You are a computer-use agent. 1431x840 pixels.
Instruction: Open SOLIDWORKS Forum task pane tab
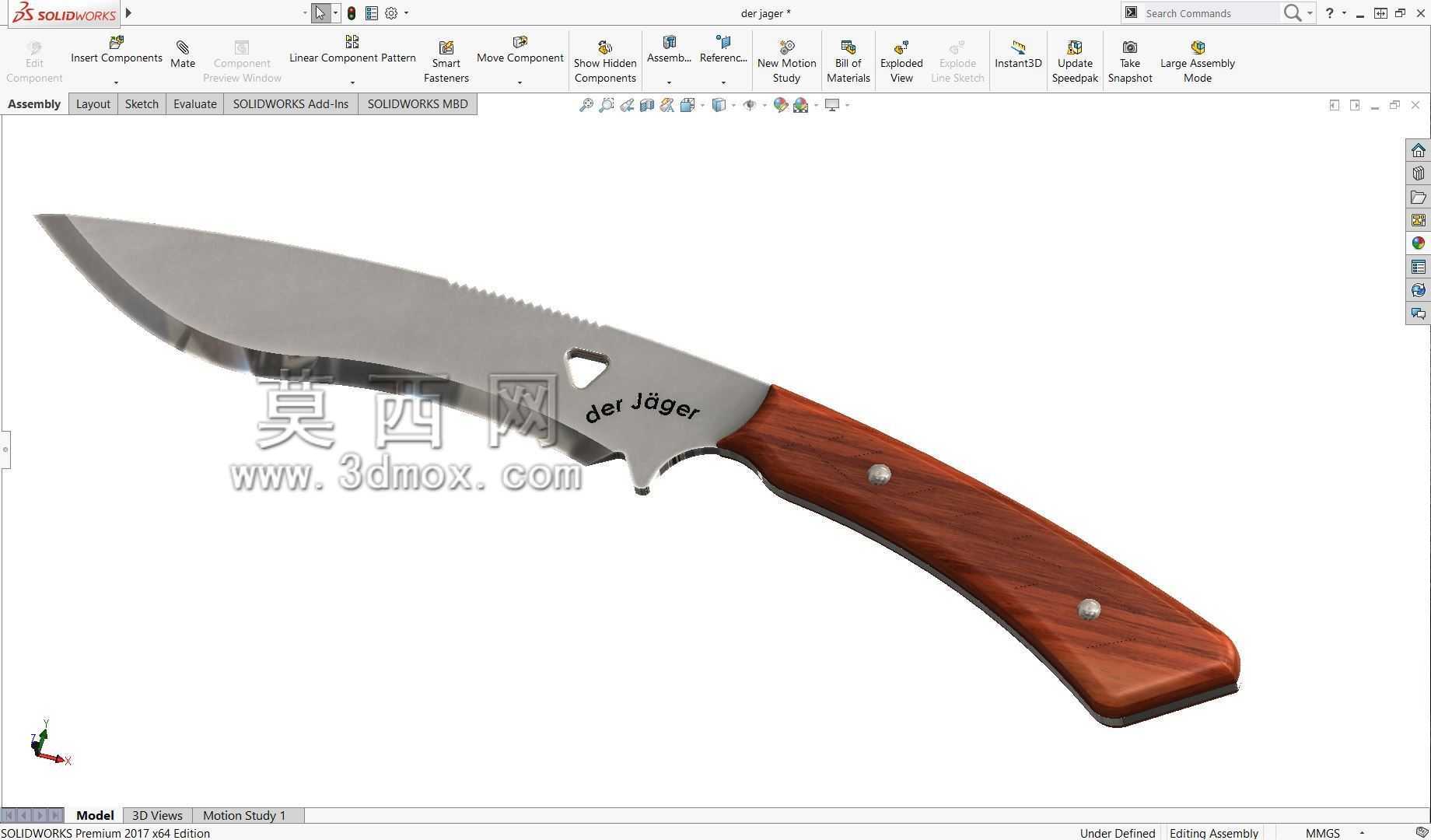[1419, 313]
